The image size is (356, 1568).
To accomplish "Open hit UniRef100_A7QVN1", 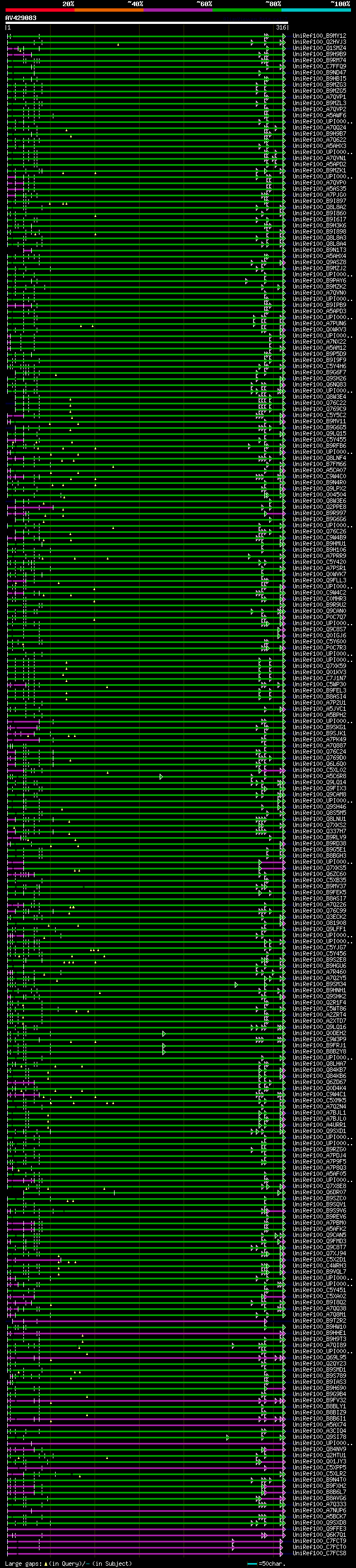I will click(x=319, y=159).
